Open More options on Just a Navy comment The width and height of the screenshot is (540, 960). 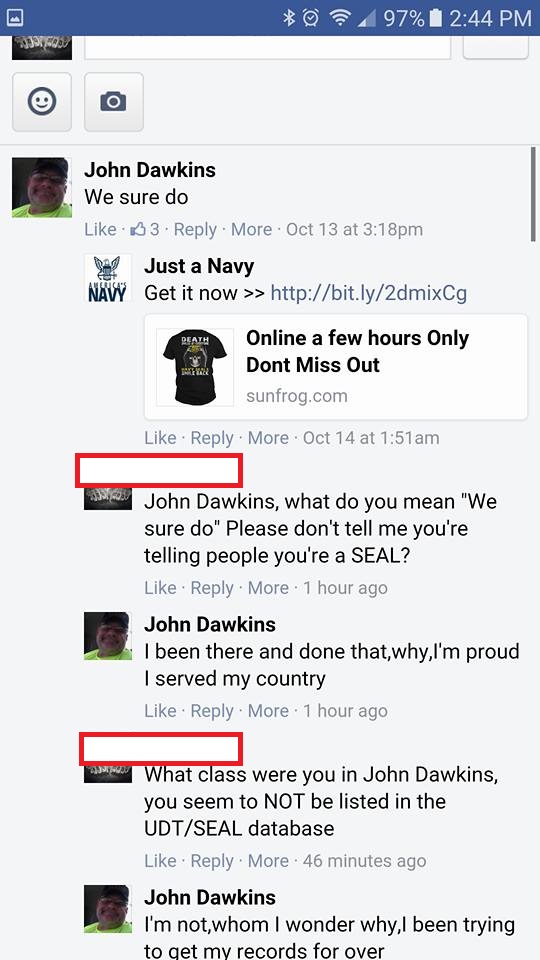pyautogui.click(x=268, y=438)
